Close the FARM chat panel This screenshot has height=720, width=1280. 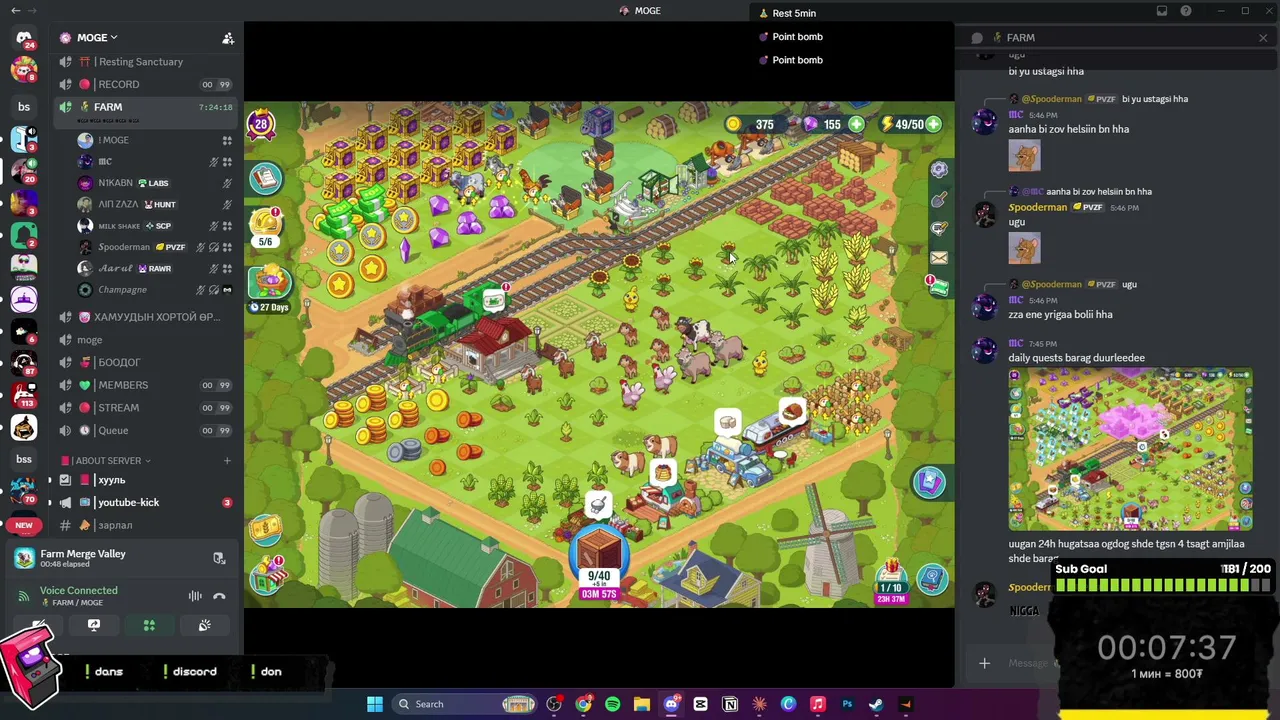click(1263, 38)
